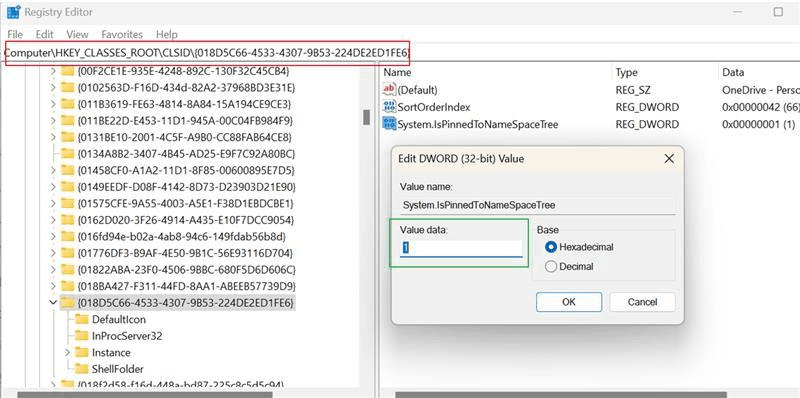This screenshot has width=800, height=398.
Task: Expand the {00F2CE1E-935E-4248-892C-130F32C45CB4} key
Action: [53, 71]
